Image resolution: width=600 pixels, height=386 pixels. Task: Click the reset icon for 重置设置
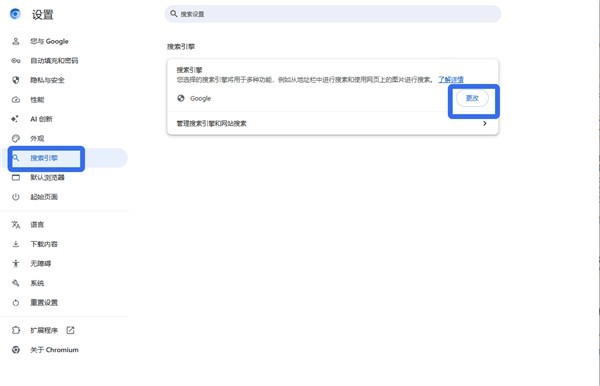16,303
